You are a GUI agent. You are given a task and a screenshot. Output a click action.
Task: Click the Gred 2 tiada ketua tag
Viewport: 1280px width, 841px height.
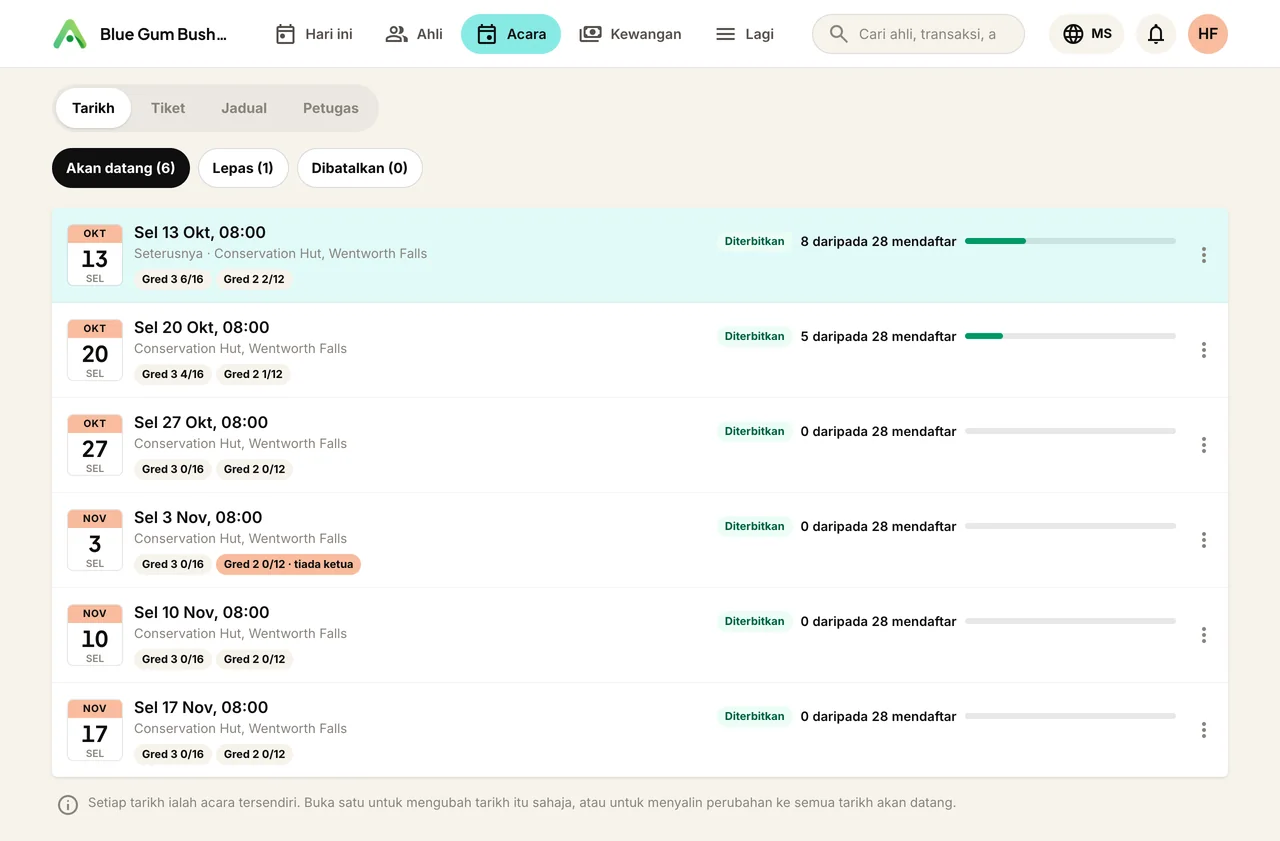click(288, 564)
